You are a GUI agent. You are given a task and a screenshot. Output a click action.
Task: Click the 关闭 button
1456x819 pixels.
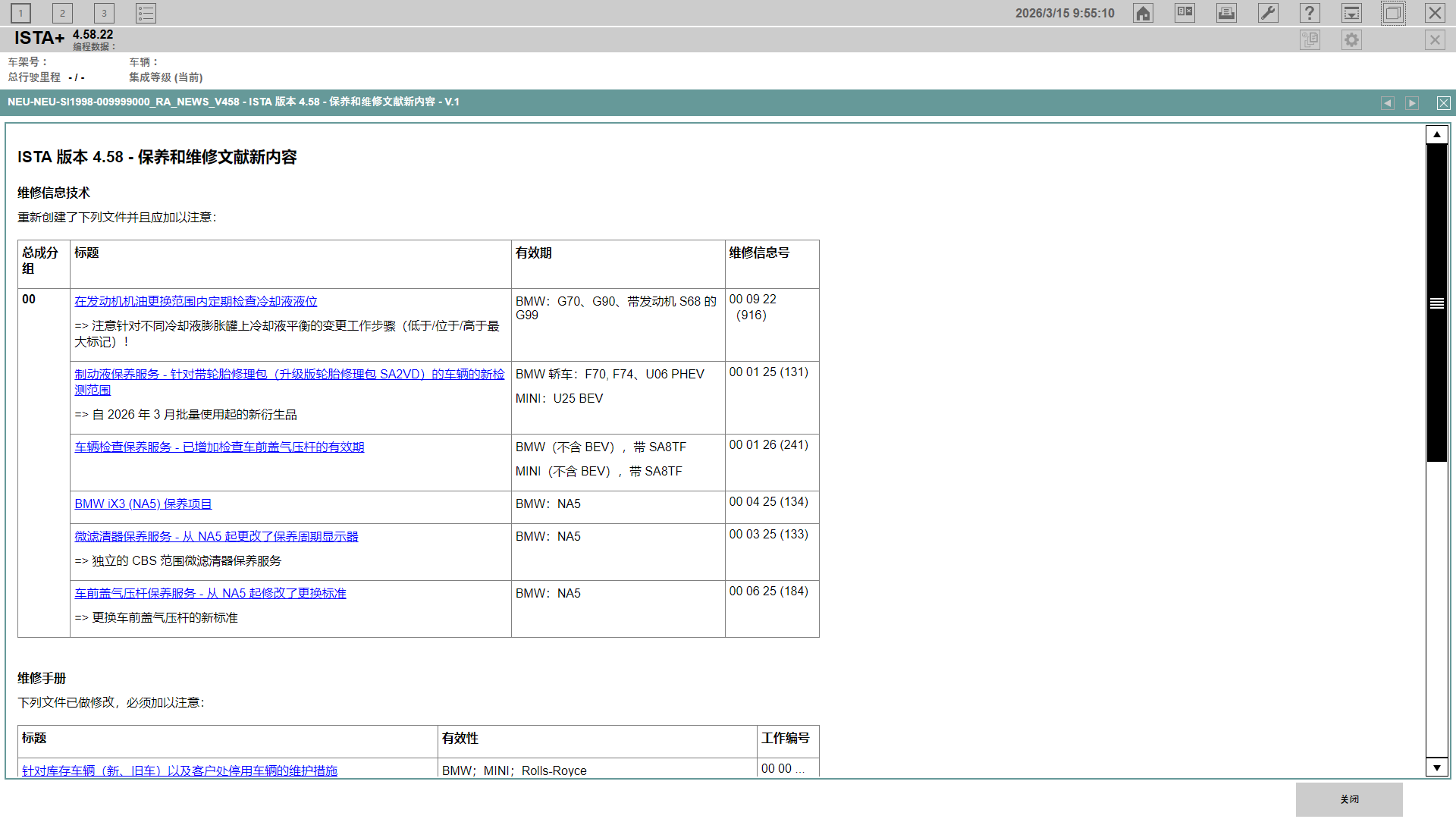(x=1349, y=799)
